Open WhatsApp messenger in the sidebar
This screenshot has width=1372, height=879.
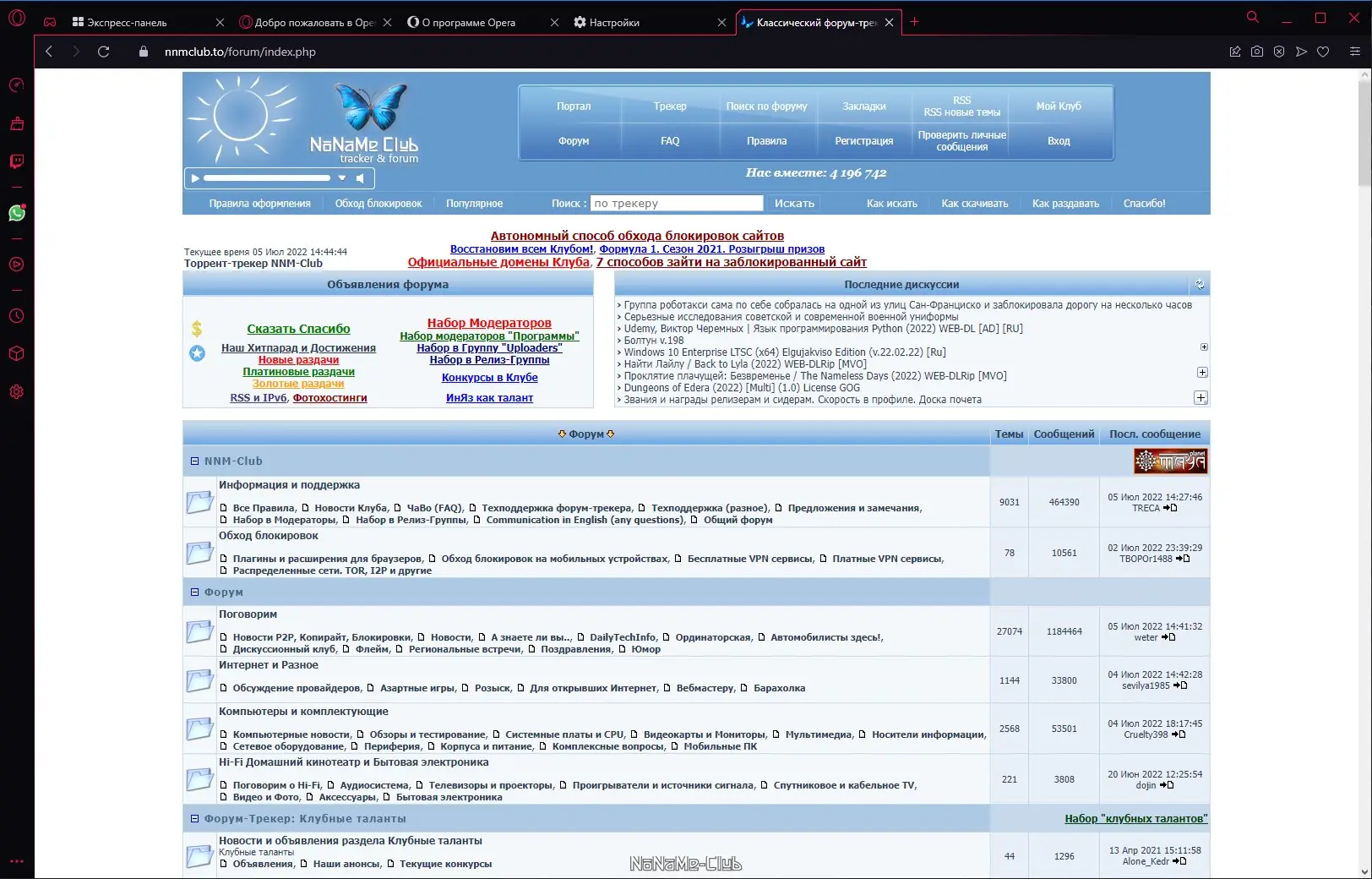click(17, 213)
